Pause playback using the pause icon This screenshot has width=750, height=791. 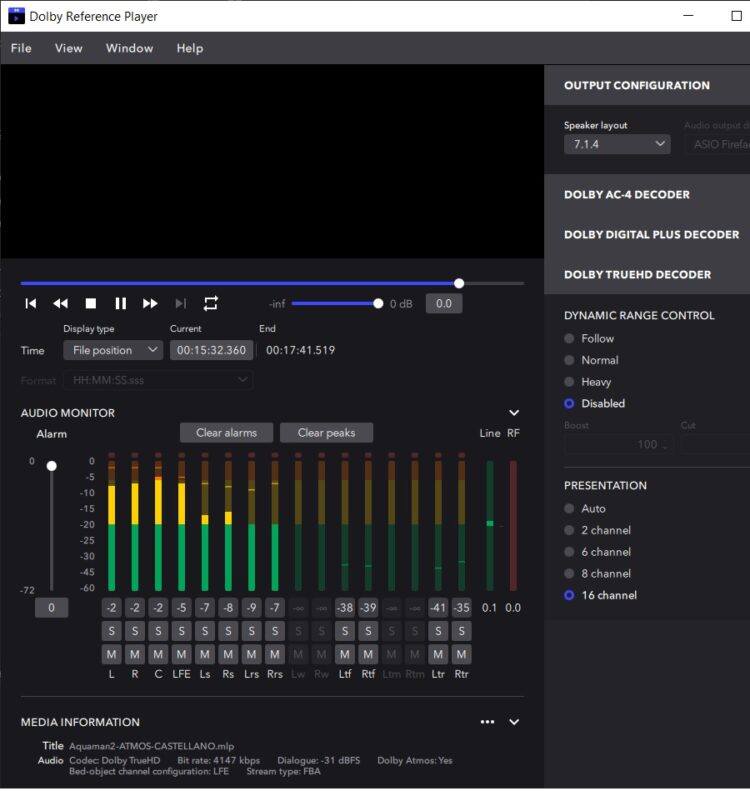point(120,303)
